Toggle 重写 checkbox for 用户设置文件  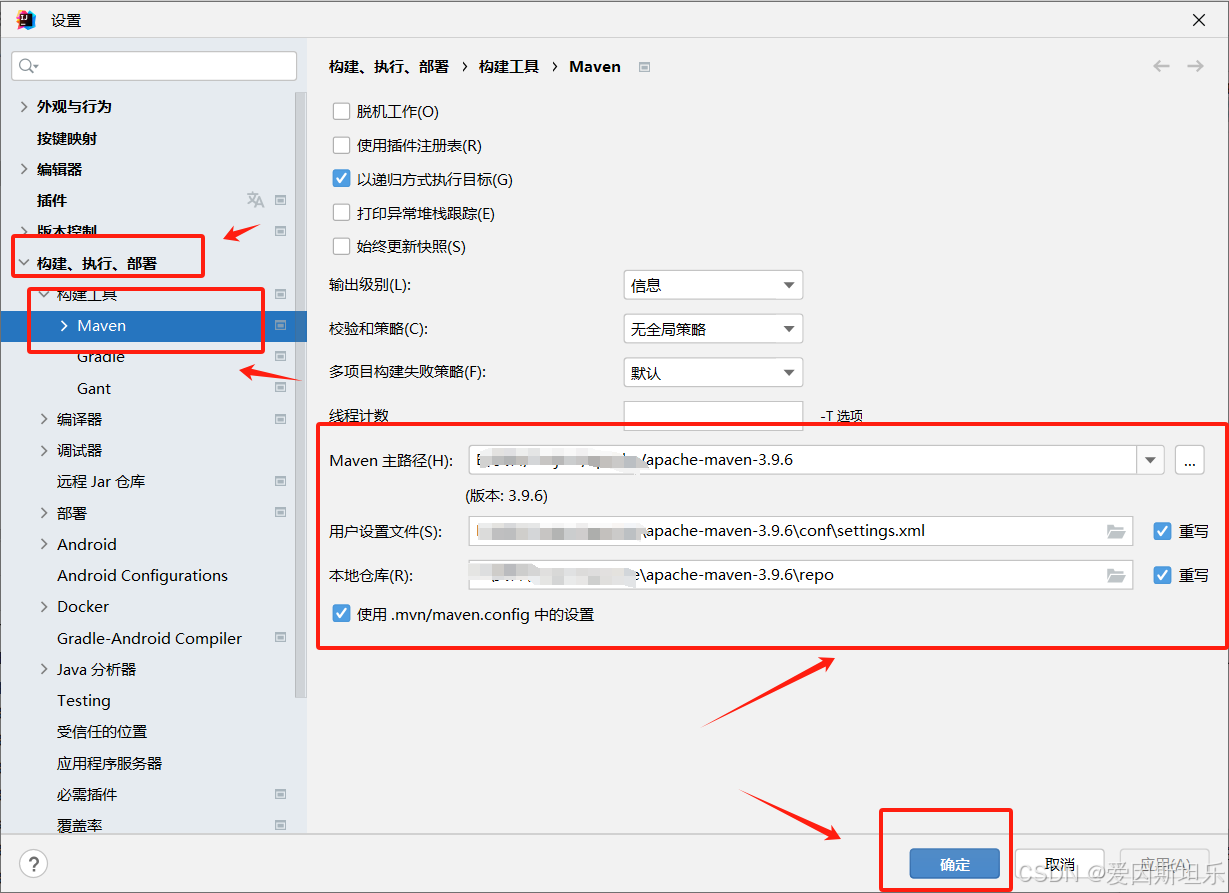tap(1162, 531)
